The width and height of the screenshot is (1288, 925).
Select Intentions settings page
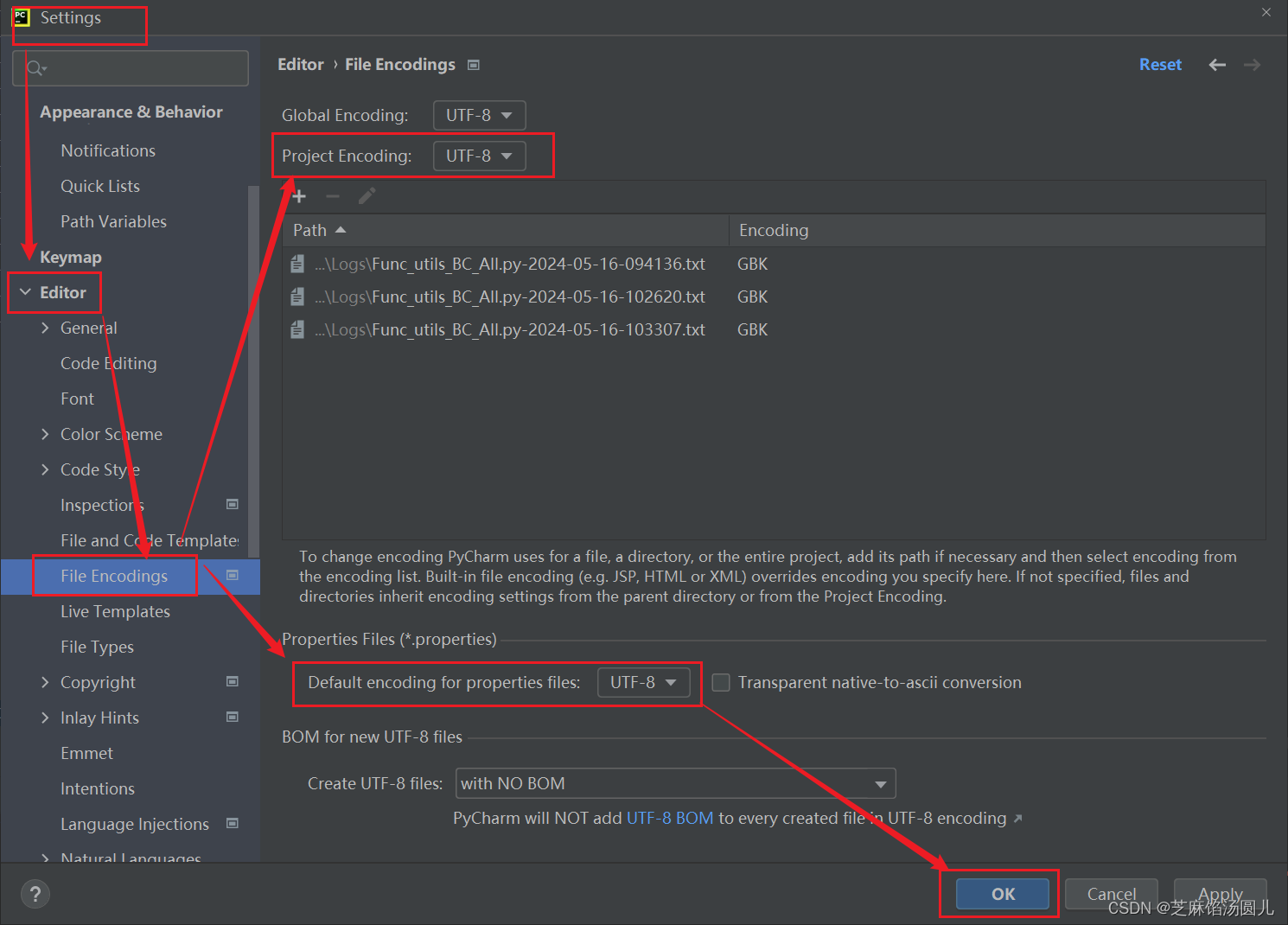pos(98,788)
